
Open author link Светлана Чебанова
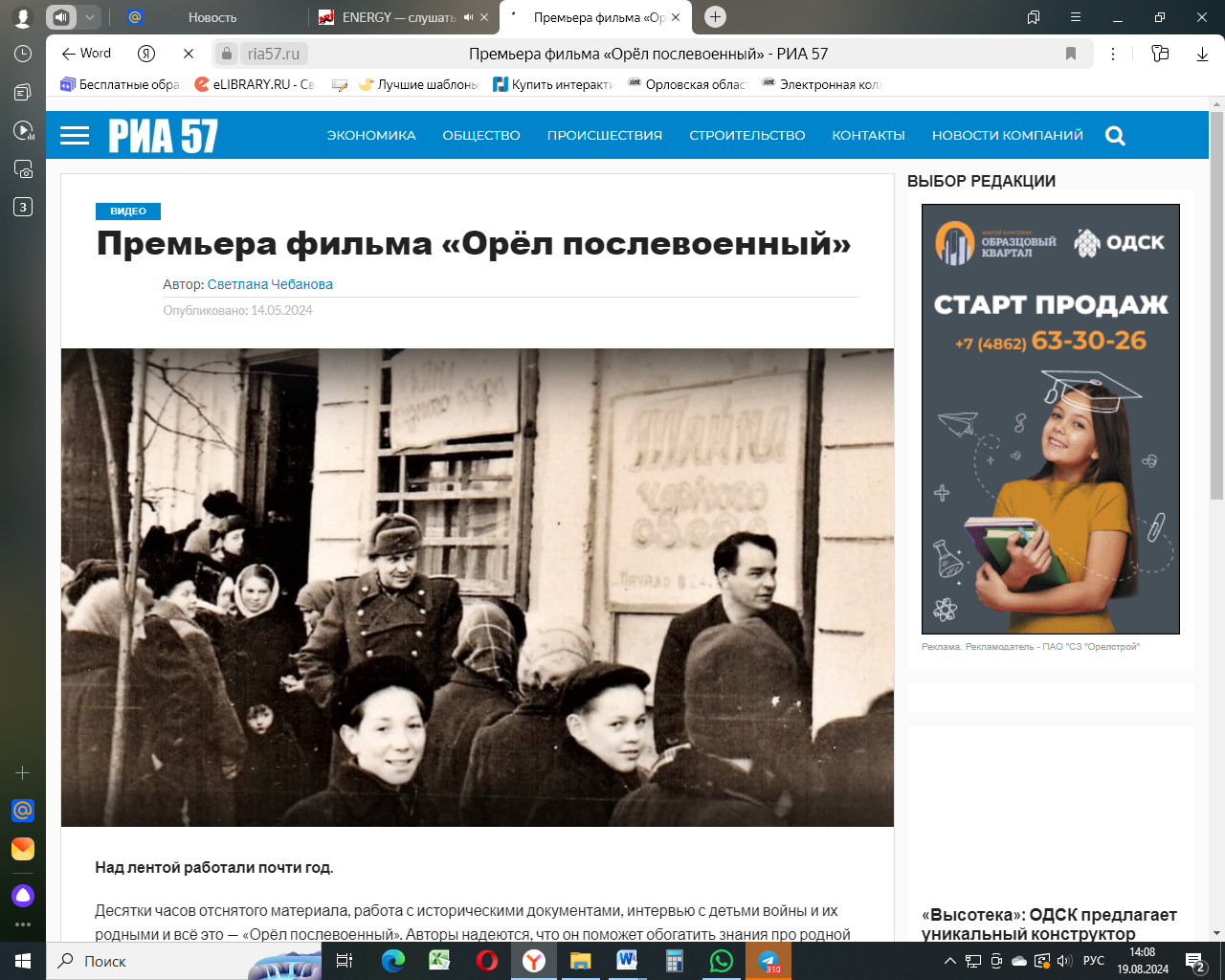(x=270, y=284)
